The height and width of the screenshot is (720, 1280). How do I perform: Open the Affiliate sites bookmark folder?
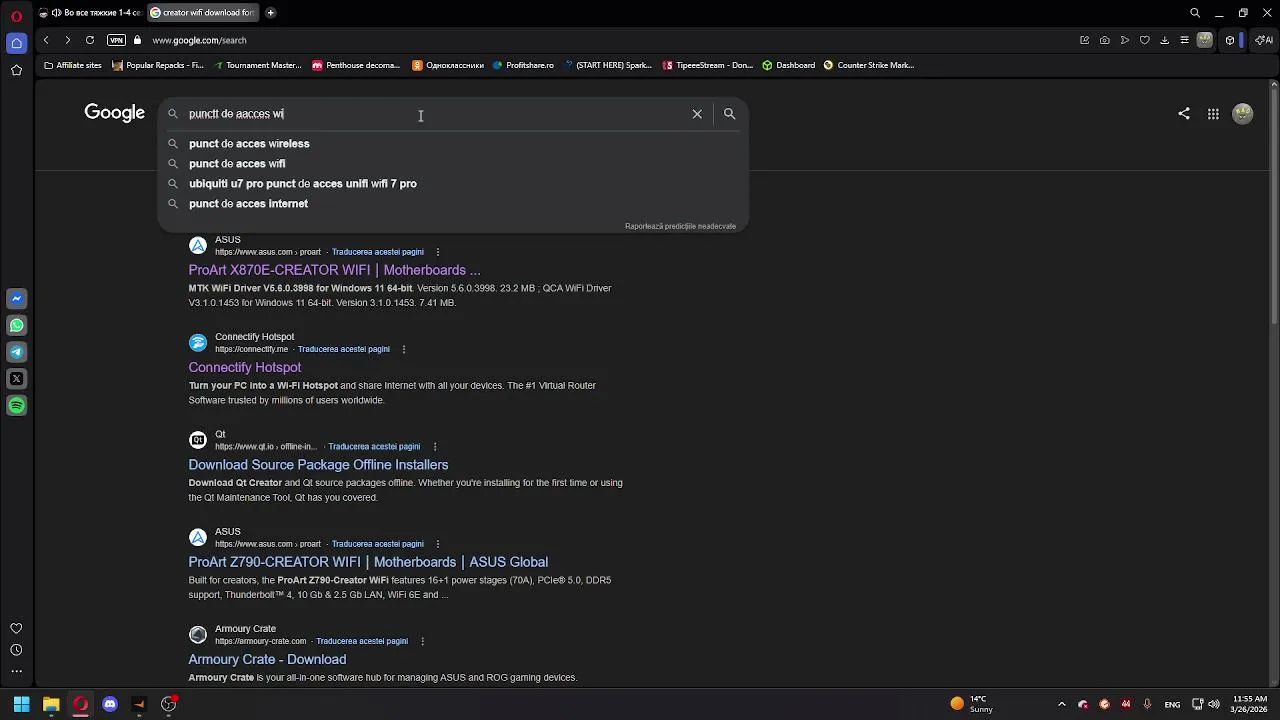pos(73,65)
